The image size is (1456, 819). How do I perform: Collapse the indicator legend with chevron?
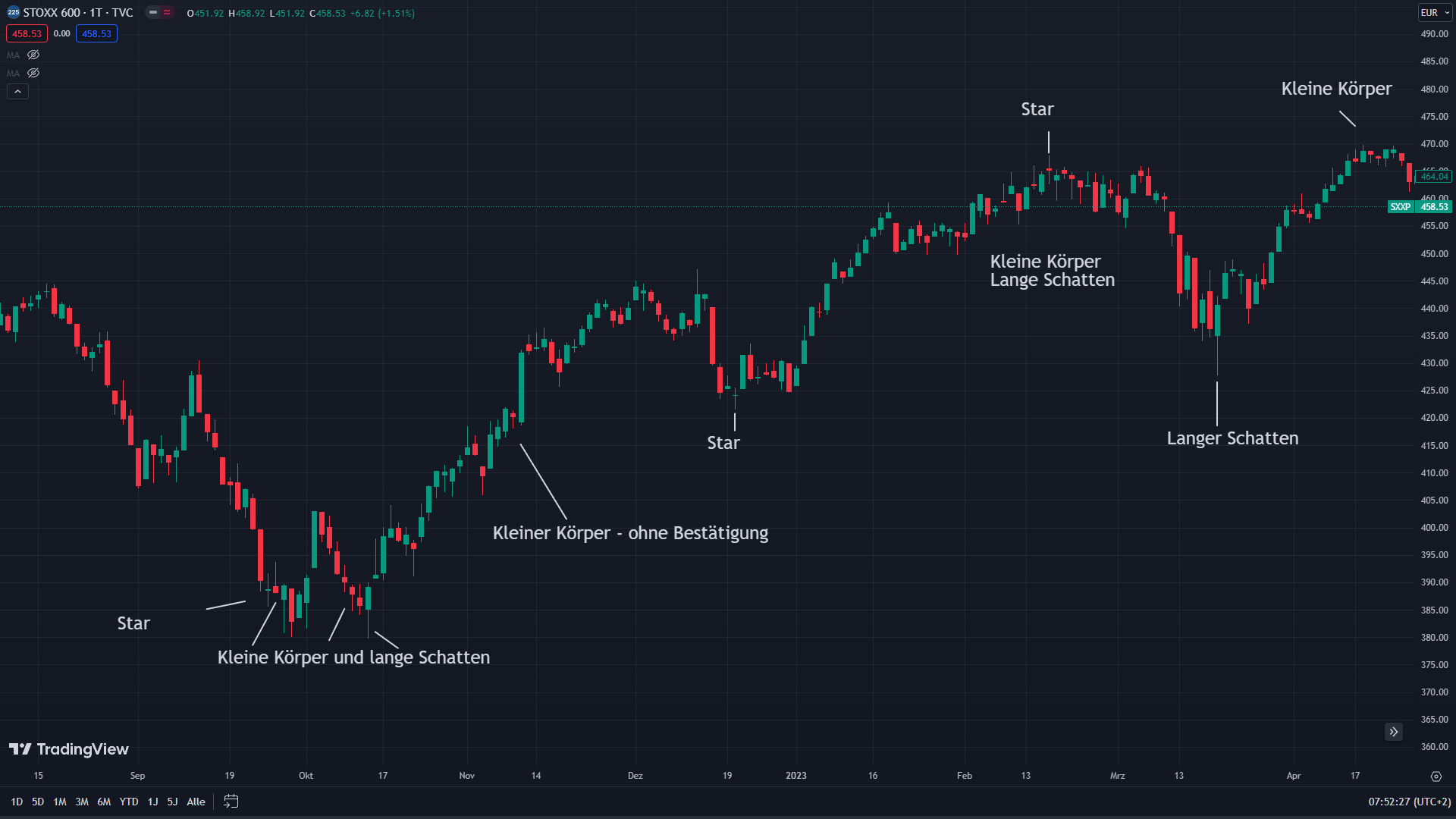(17, 91)
